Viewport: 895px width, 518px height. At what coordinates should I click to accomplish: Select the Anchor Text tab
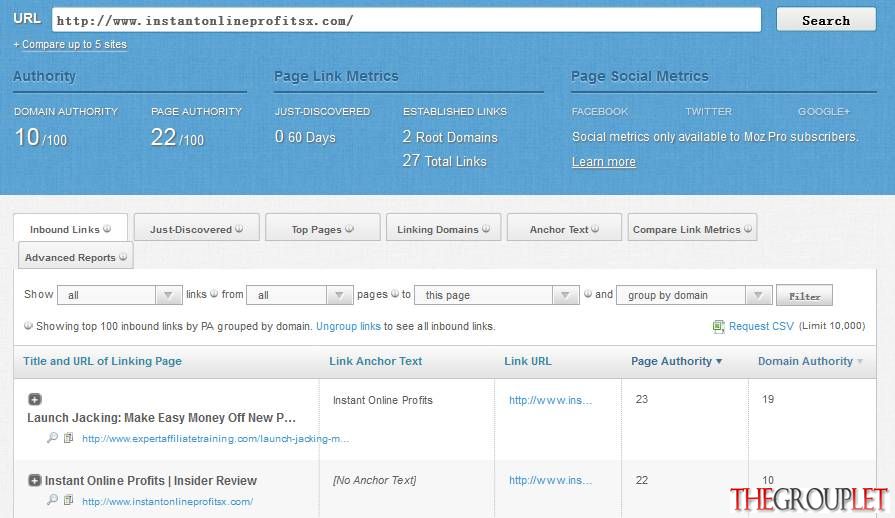pyautogui.click(x=564, y=229)
